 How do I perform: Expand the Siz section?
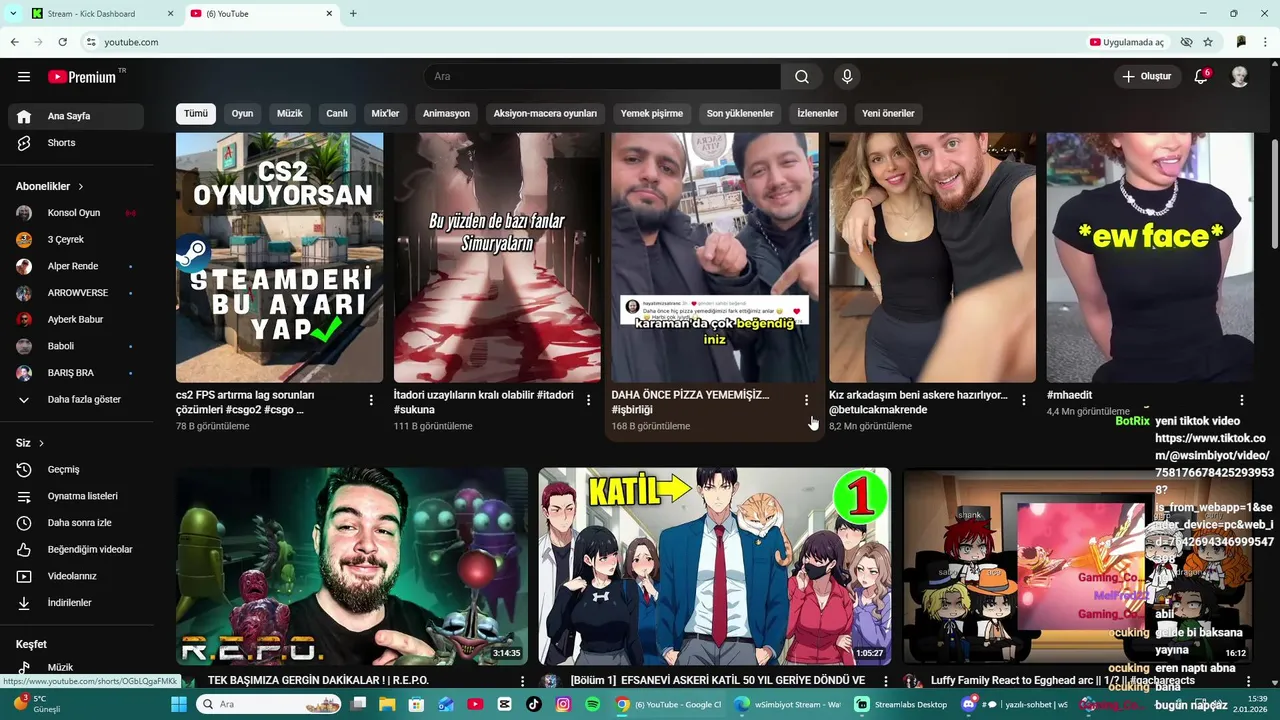point(30,443)
